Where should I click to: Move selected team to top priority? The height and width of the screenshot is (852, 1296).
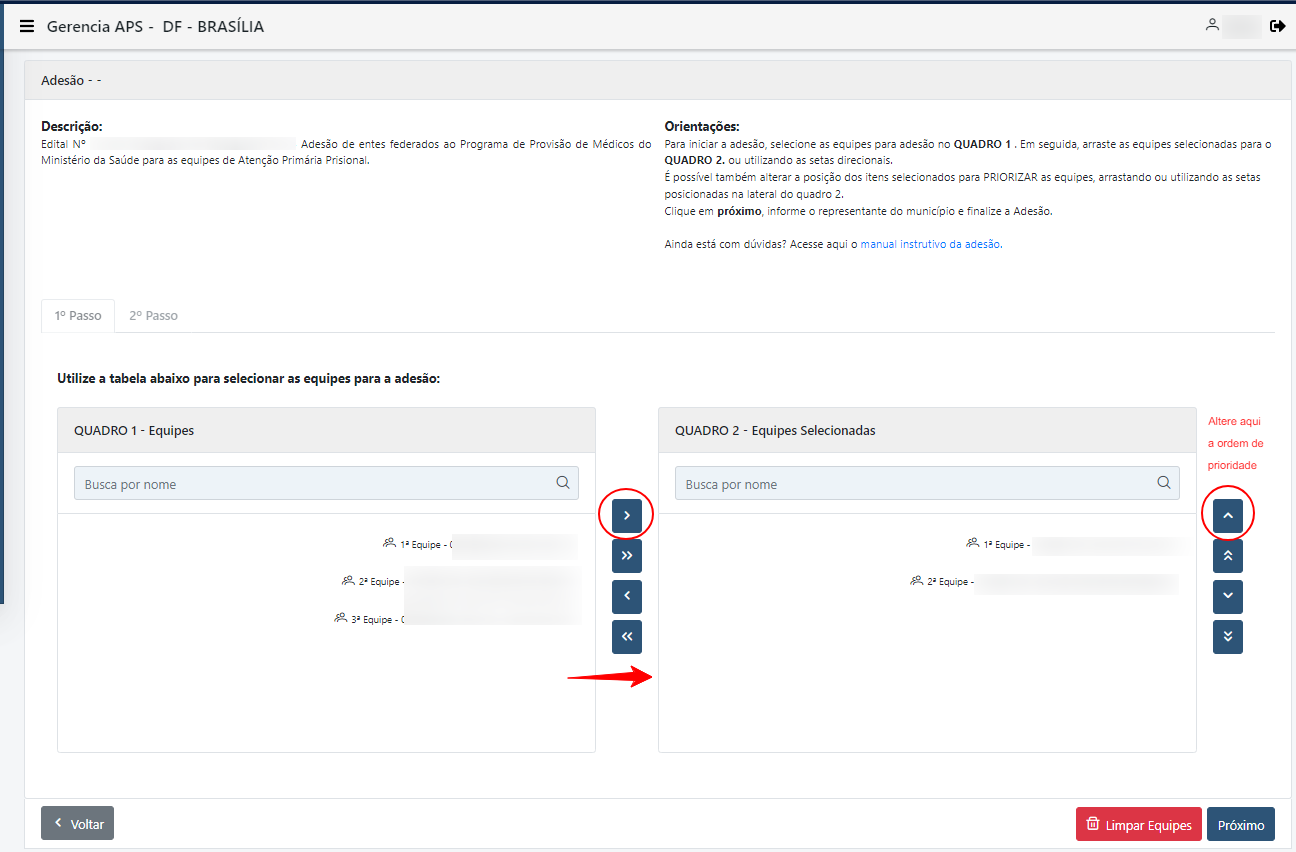pyautogui.click(x=1228, y=556)
